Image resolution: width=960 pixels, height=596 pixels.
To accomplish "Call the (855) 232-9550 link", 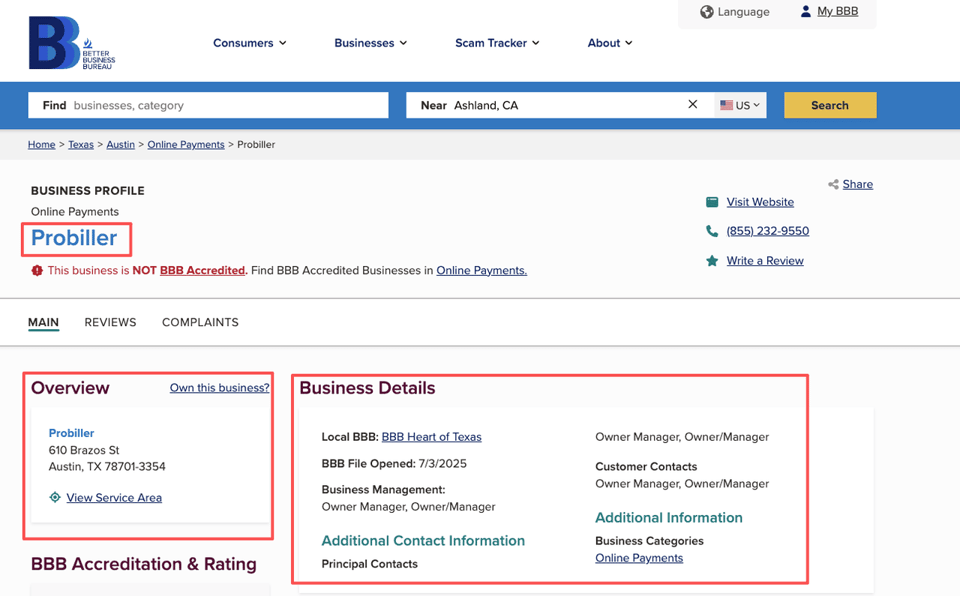I will pyautogui.click(x=768, y=231).
